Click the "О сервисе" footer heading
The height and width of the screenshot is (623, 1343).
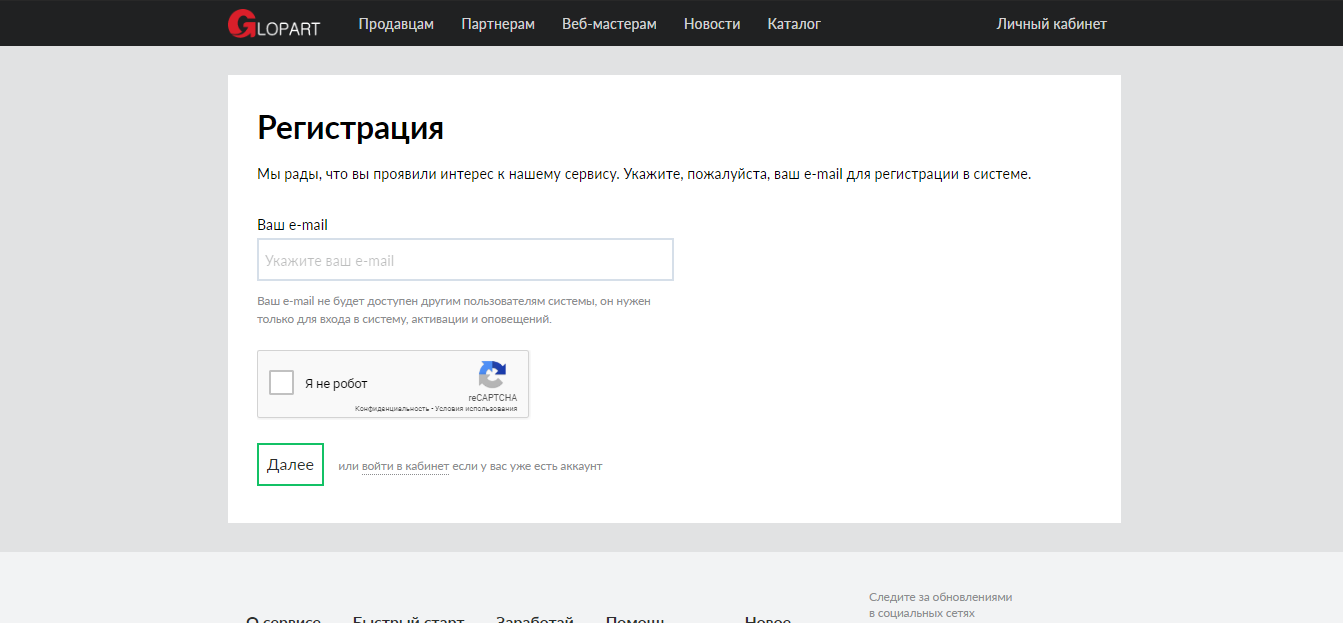pyautogui.click(x=283, y=619)
